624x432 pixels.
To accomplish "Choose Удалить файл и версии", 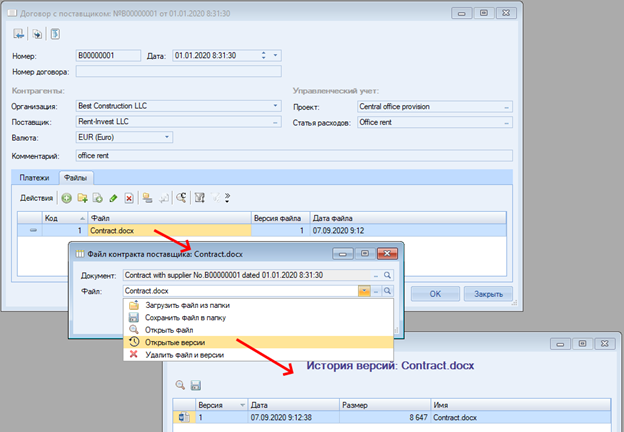I will 258,355.
